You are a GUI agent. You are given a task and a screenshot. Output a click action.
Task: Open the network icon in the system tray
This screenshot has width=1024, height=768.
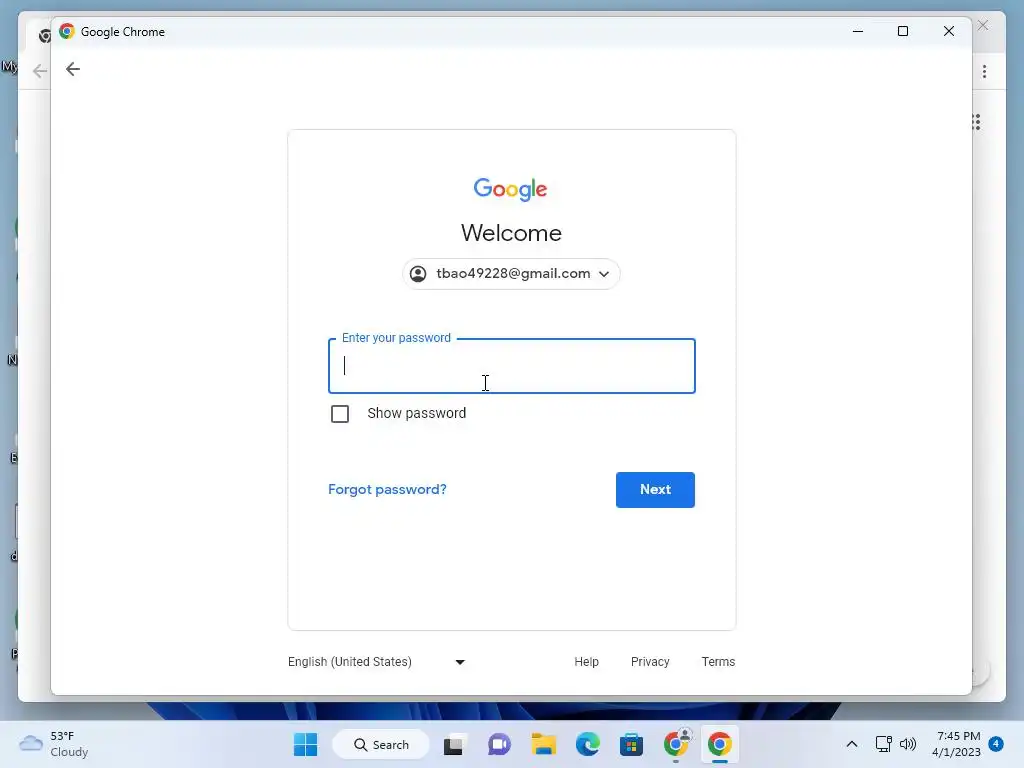coord(884,744)
